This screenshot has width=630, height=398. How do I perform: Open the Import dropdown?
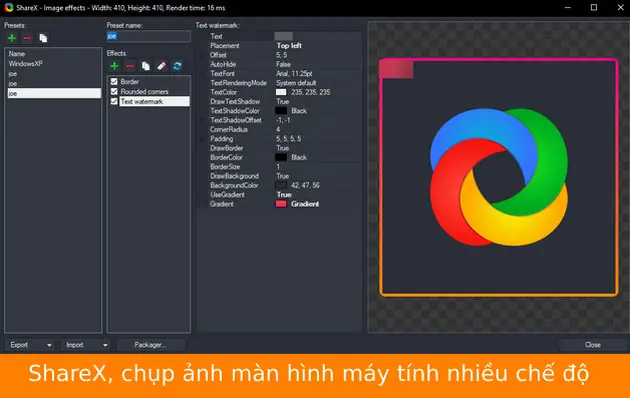tap(86, 345)
